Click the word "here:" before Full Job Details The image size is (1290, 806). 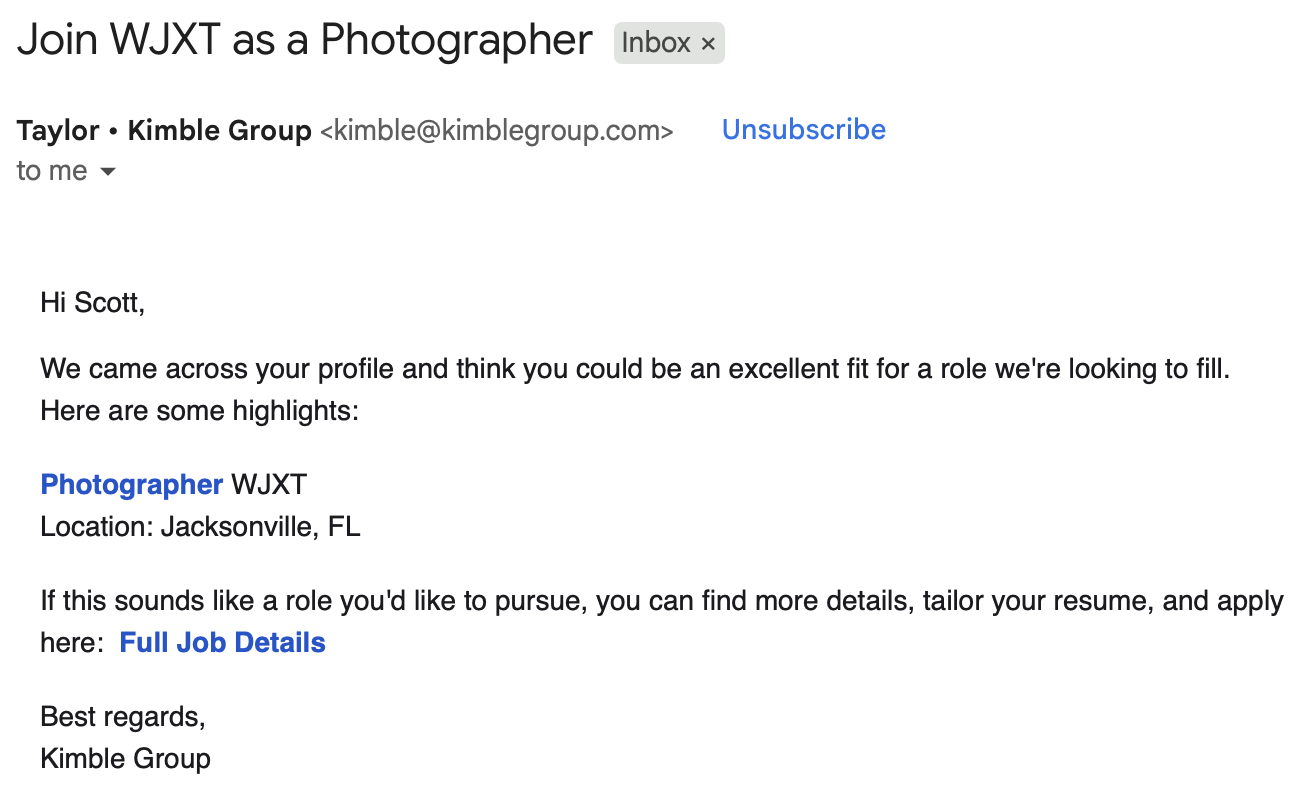(72, 642)
